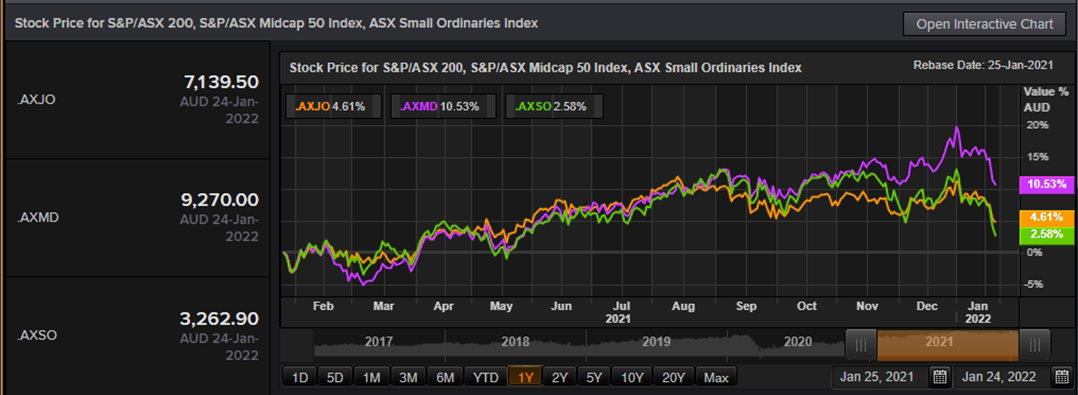Click the highlighted 2021 range selection
The image size is (1078, 395).
(x=947, y=345)
